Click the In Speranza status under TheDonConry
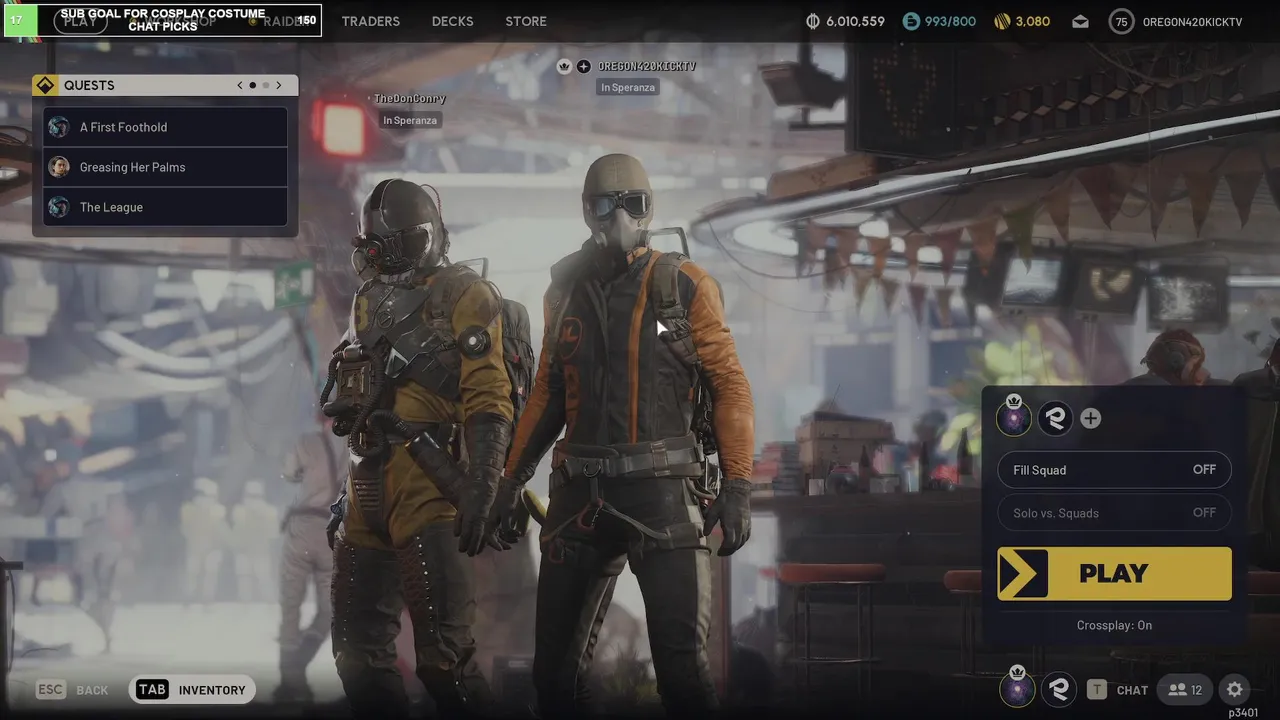 click(x=410, y=120)
